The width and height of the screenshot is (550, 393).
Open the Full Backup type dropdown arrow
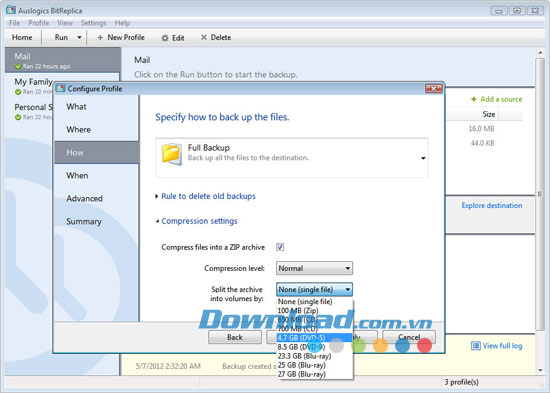pyautogui.click(x=423, y=158)
